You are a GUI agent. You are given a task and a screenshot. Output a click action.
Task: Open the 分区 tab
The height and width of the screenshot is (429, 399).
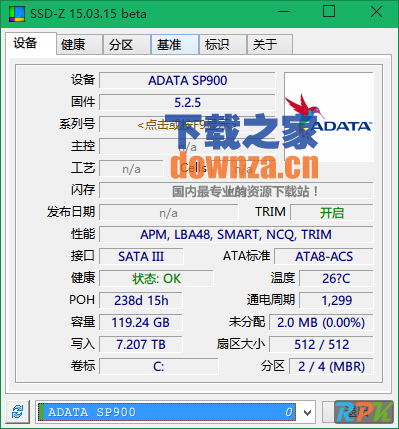[126, 44]
